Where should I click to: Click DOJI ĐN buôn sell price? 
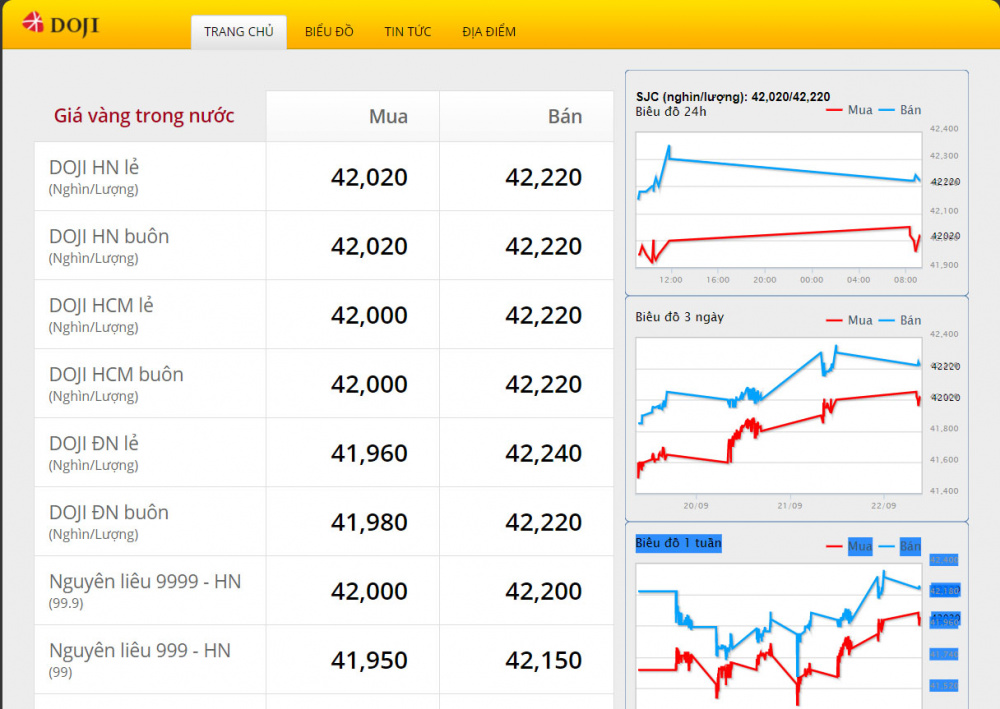[x=543, y=522]
